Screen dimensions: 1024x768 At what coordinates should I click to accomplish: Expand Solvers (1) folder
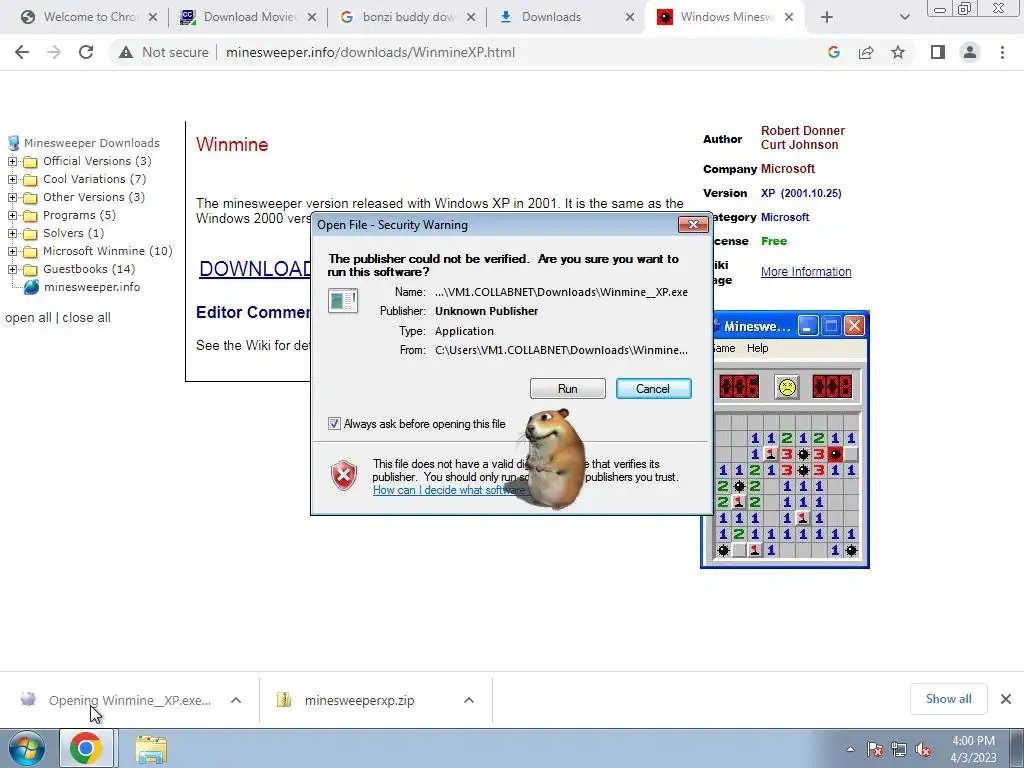[12, 233]
